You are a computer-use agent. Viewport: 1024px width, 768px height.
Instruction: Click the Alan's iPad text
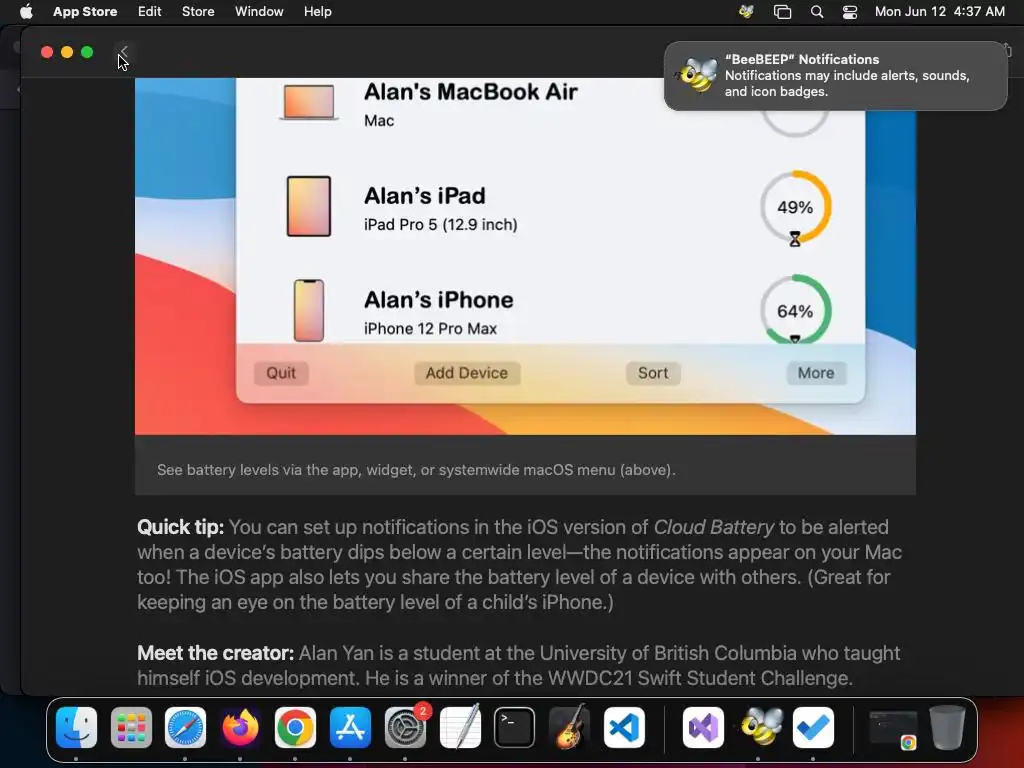coord(424,196)
